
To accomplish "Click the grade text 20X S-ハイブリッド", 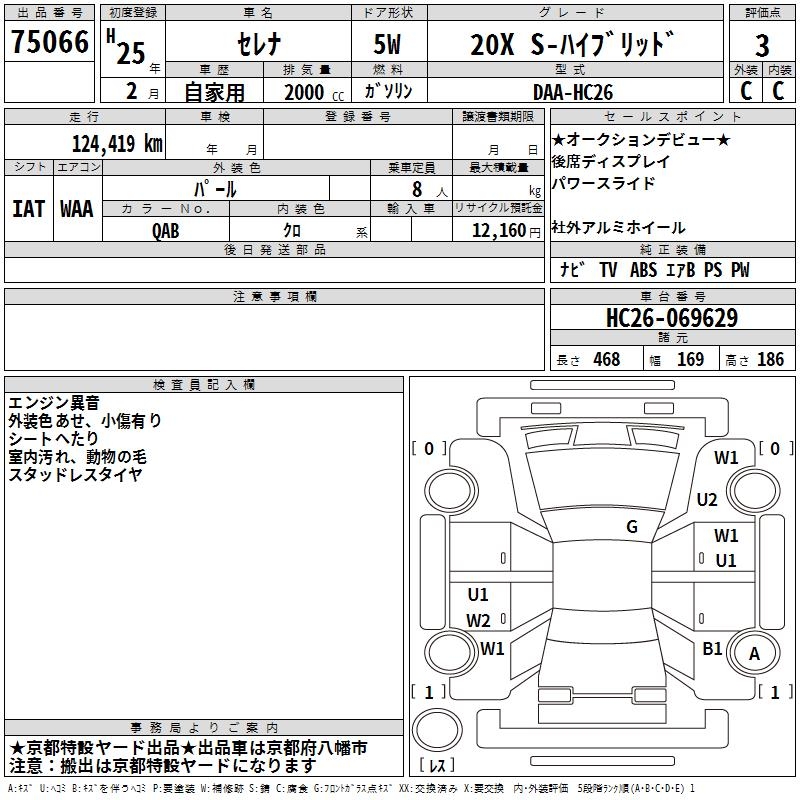I will [x=572, y=44].
